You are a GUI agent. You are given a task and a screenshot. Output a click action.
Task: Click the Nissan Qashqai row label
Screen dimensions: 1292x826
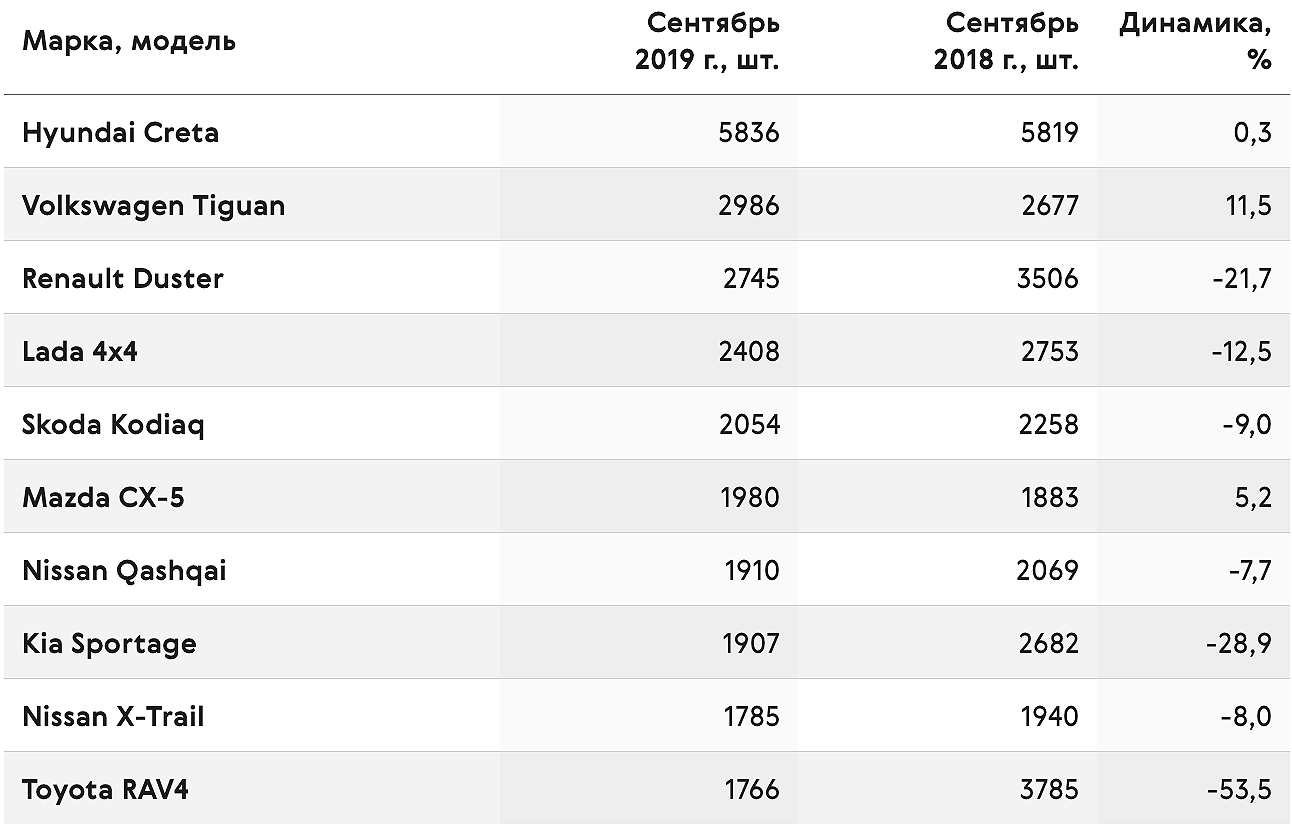coord(124,571)
